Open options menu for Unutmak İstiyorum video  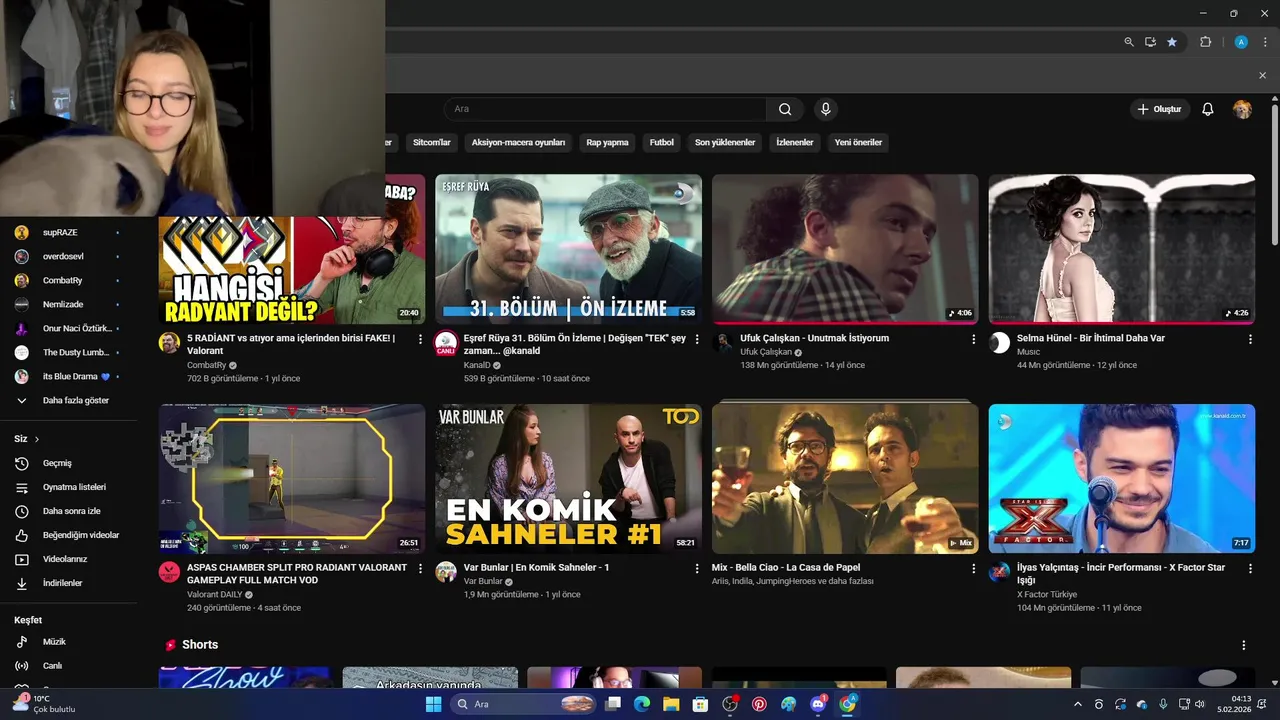(973, 339)
